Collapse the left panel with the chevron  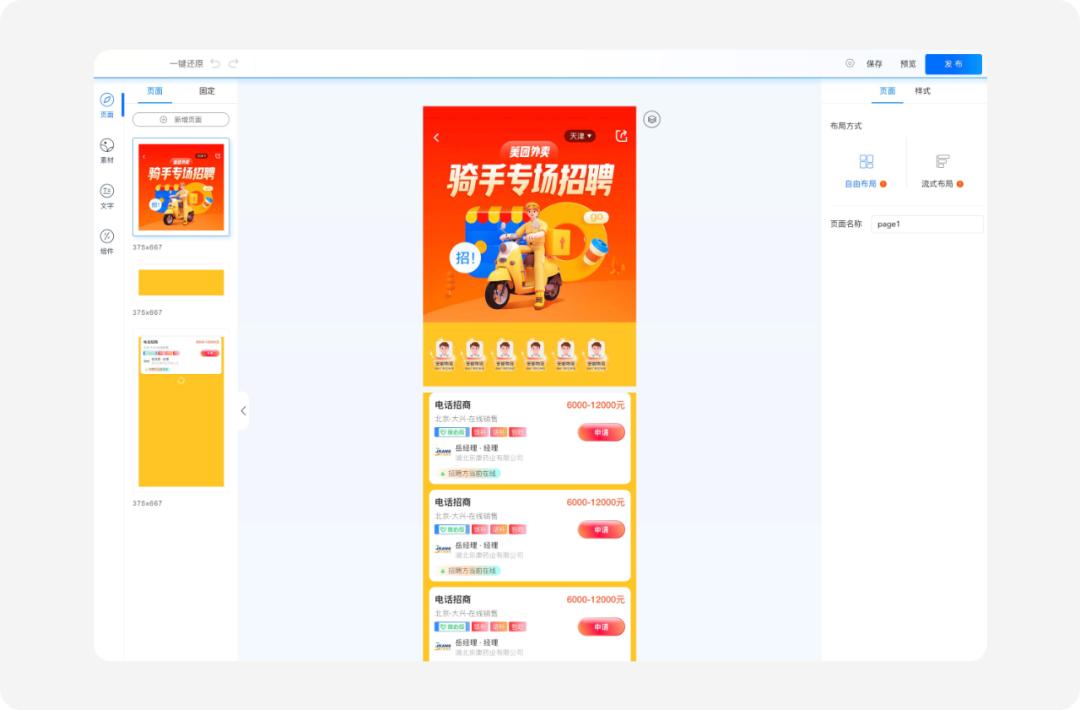tap(243, 411)
